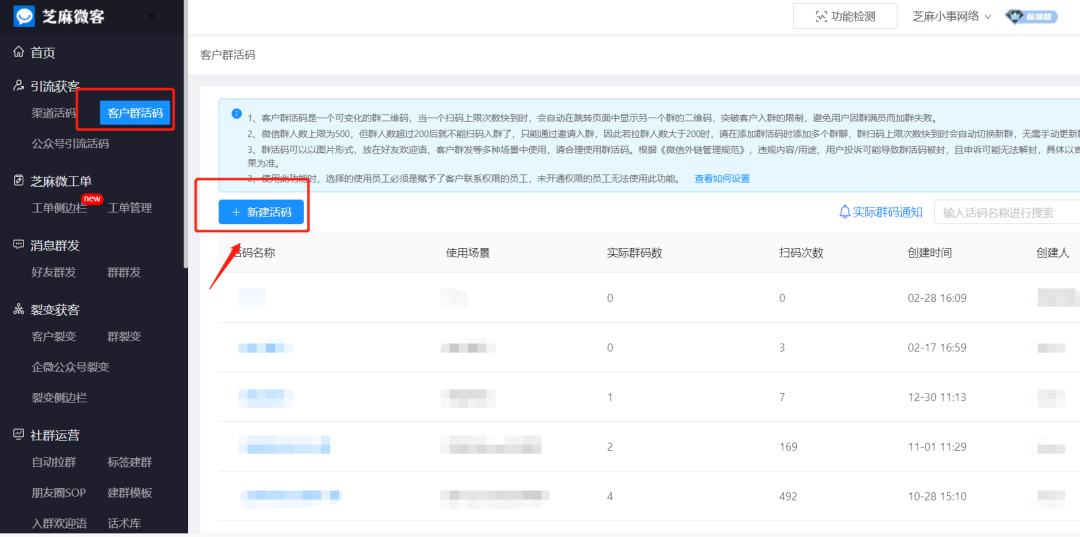Click the scan count 492 cell
This screenshot has width=1080, height=537.
(x=788, y=496)
